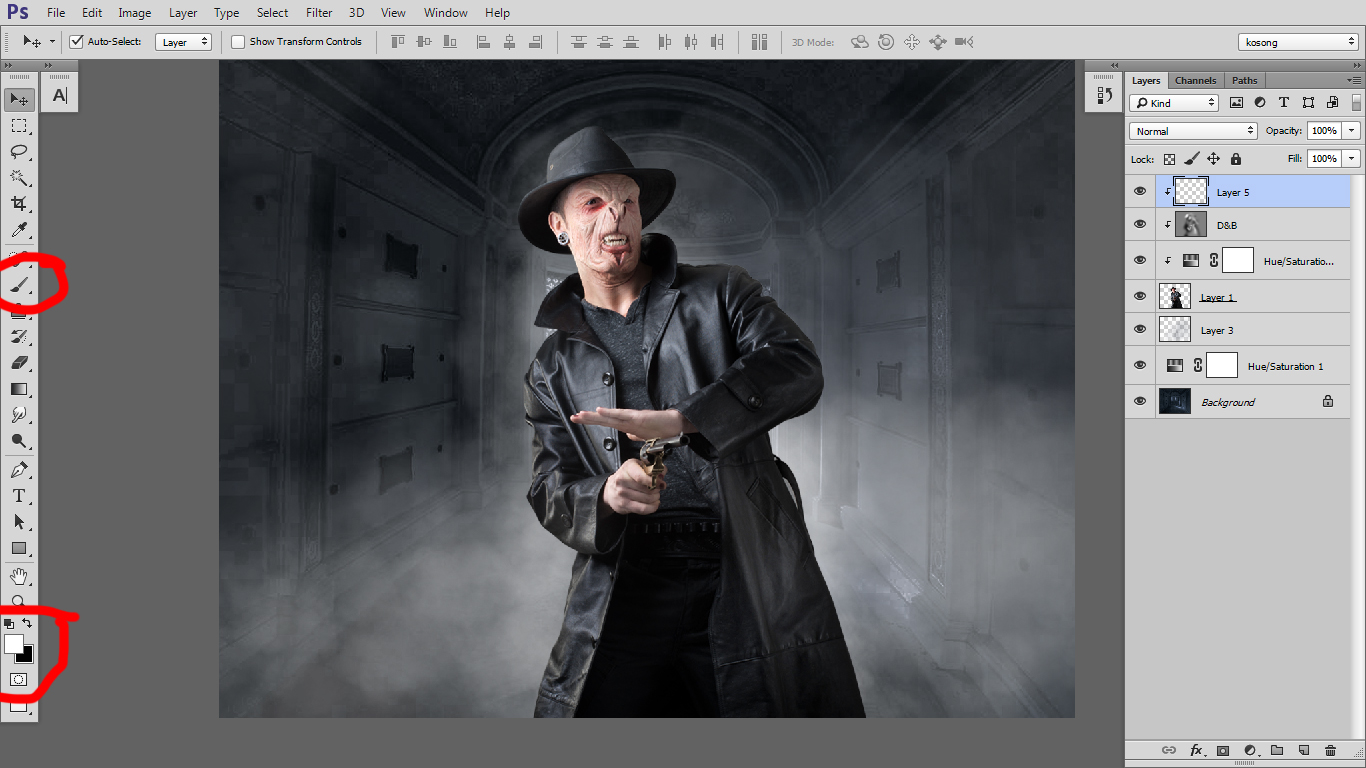Open the Auto-Select Layer dropdown
The width and height of the screenshot is (1366, 768).
pos(185,42)
